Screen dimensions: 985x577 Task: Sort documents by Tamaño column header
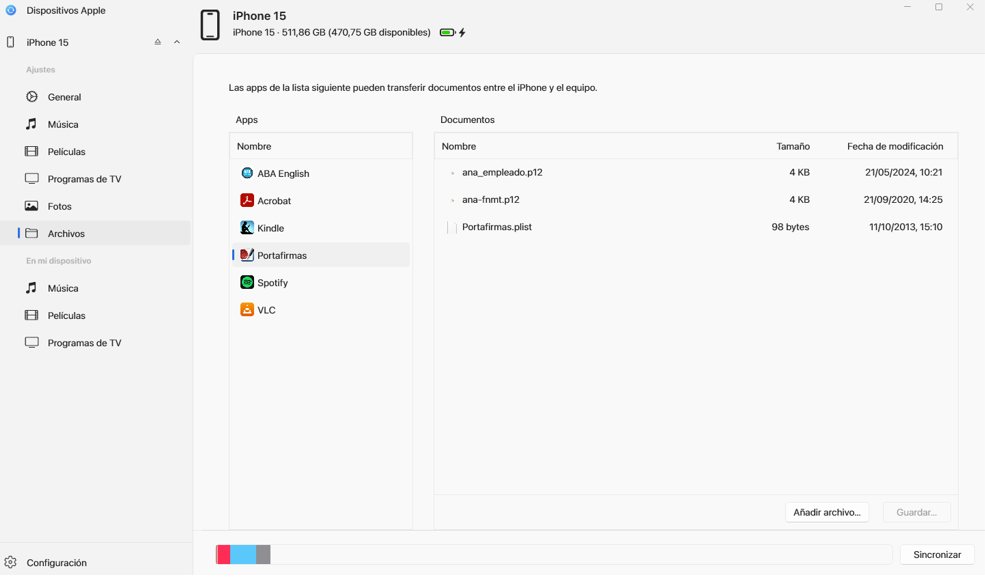point(793,146)
